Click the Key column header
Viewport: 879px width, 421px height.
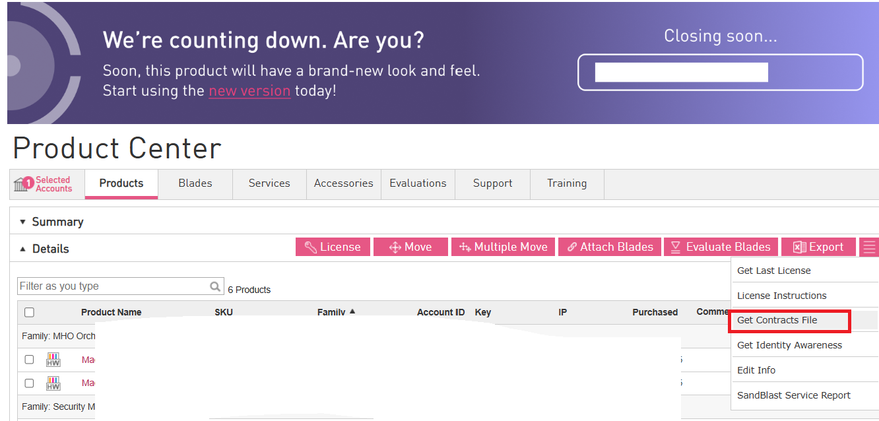click(x=483, y=312)
